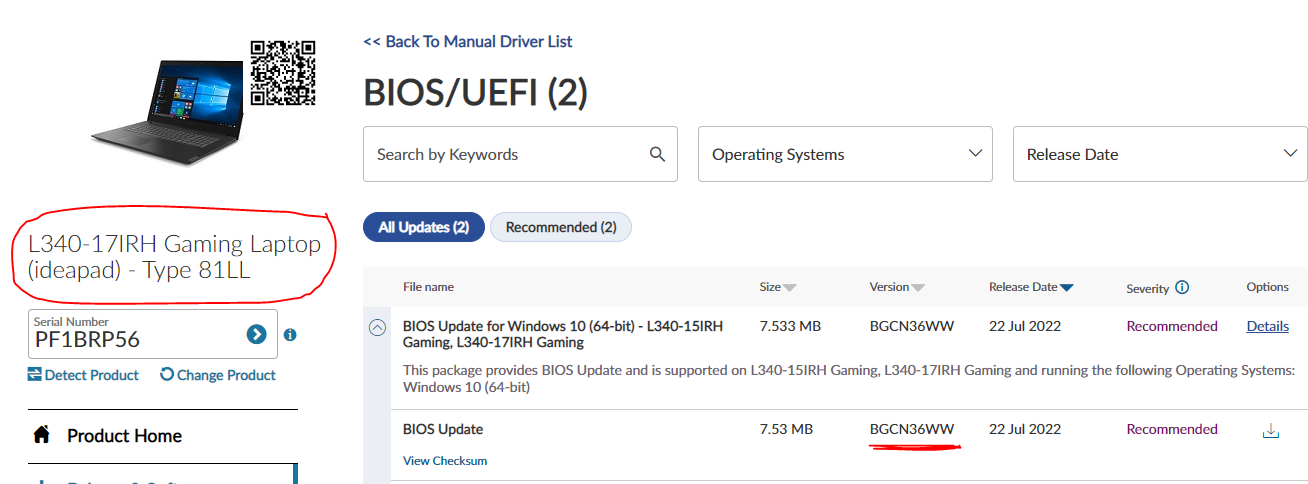The width and height of the screenshot is (1308, 484).
Task: Click the View Checksum link
Action: tap(445, 461)
